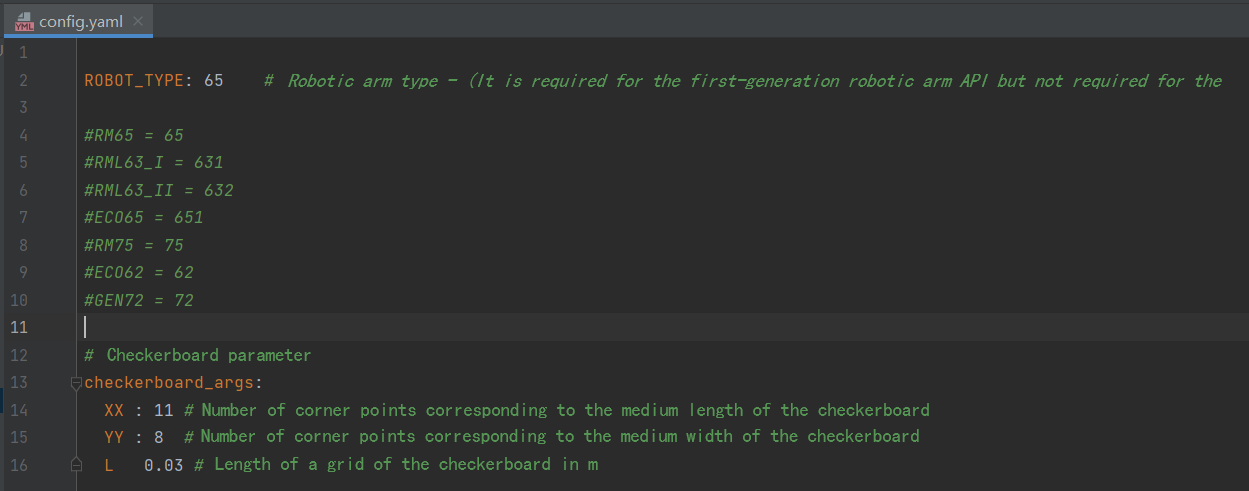The image size is (1249, 491).
Task: Click the #RM65 = 65 comment line
Action: pos(134,136)
